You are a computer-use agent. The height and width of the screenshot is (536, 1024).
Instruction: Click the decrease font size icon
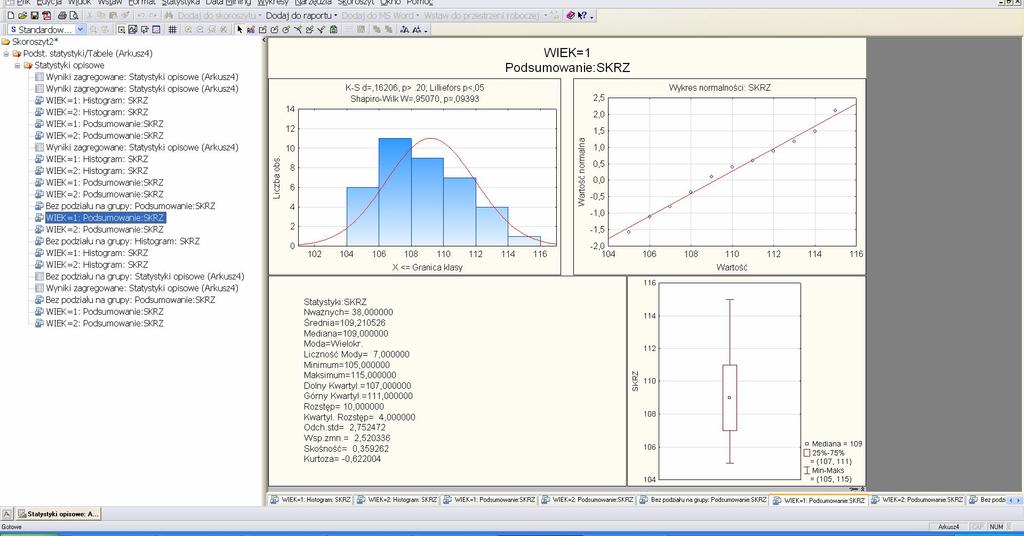click(x=417, y=29)
